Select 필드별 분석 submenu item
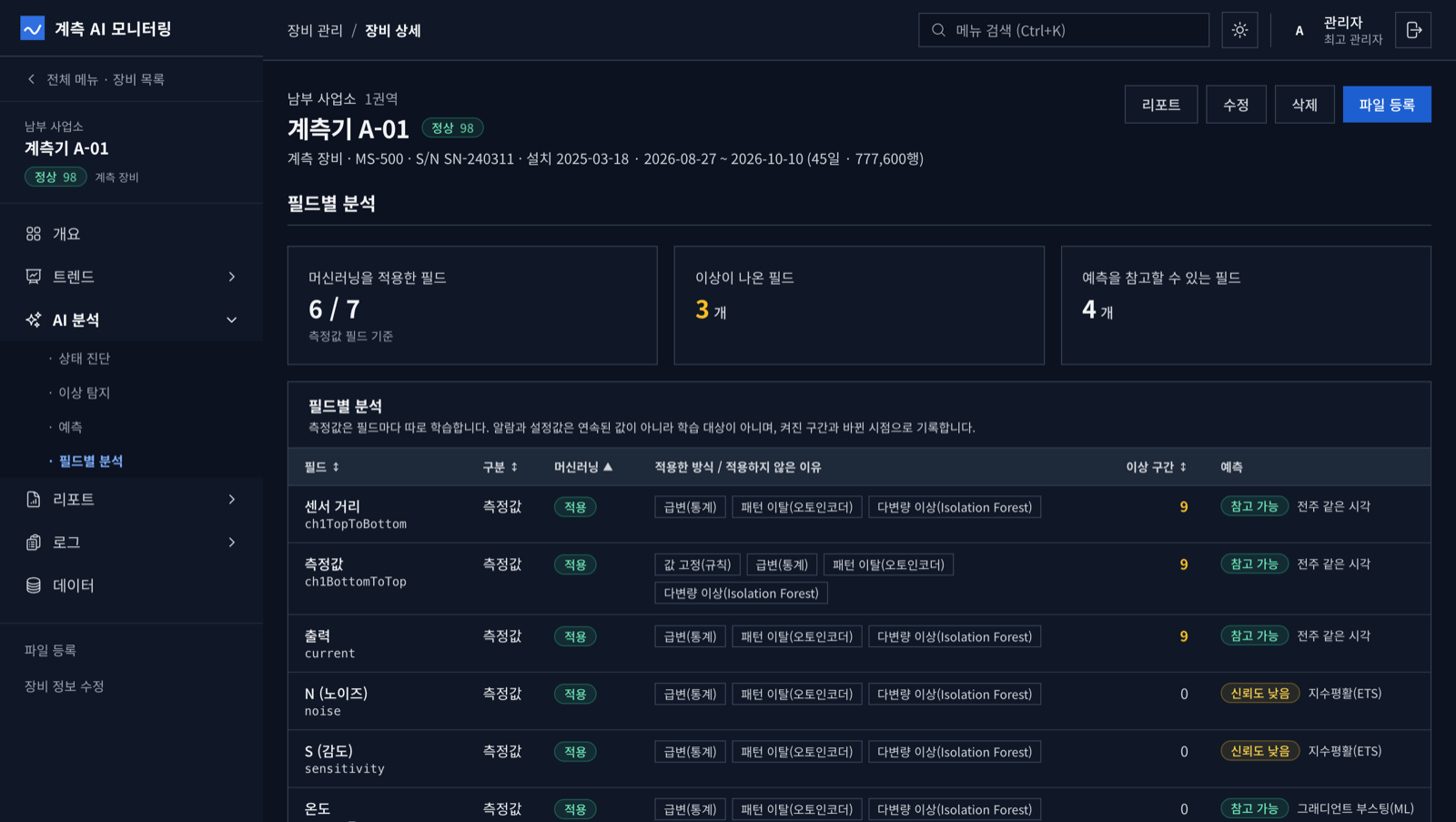The width and height of the screenshot is (1456, 822). point(91,462)
